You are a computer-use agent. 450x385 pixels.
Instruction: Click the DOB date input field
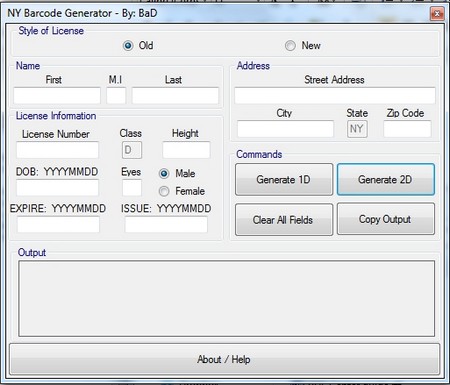click(58, 188)
